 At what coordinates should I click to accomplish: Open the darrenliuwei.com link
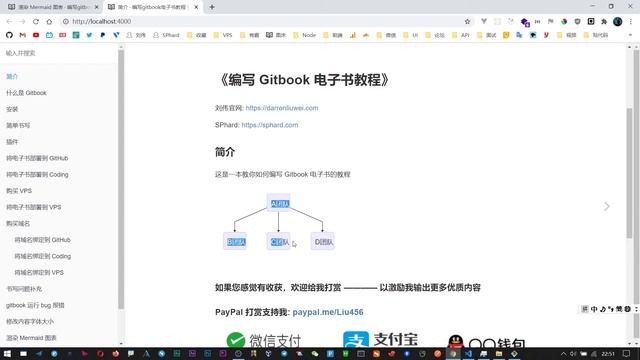[x=282, y=108]
